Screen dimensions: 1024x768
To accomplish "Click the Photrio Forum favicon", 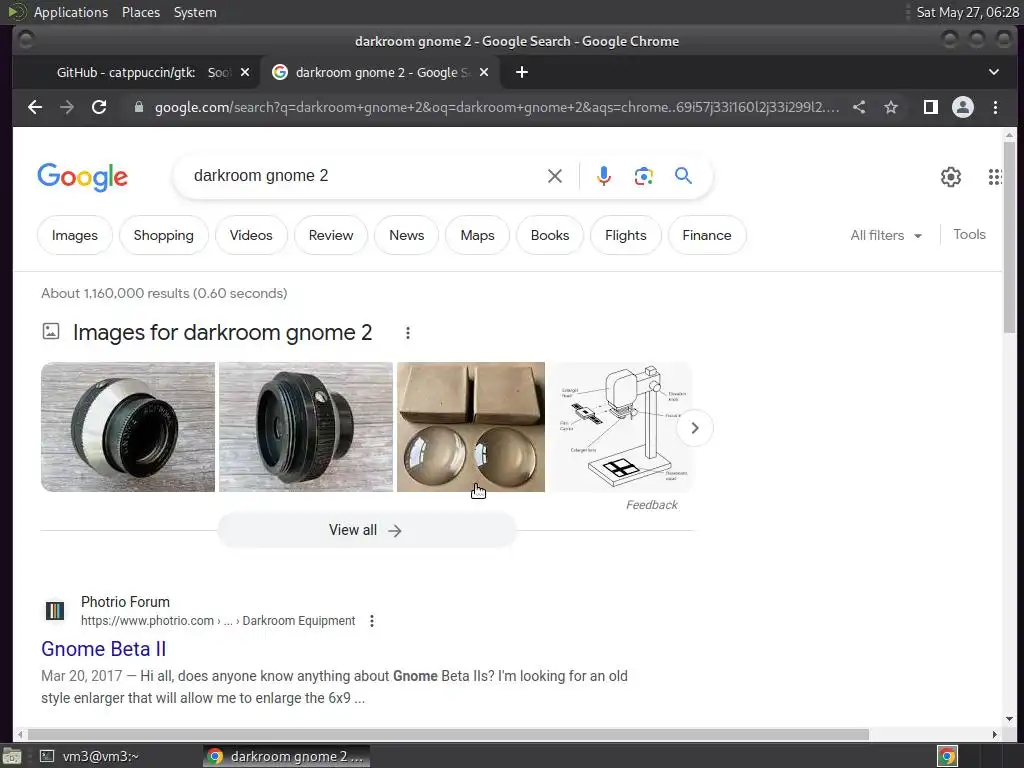I will [x=55, y=611].
